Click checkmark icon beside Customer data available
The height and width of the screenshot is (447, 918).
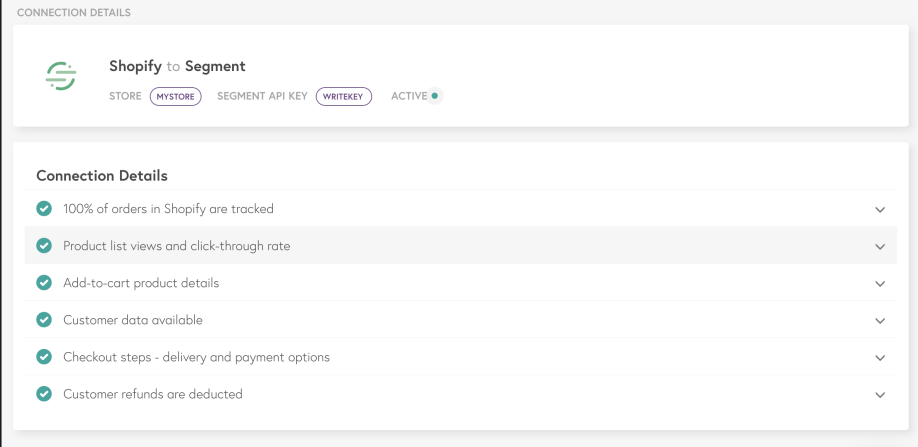coord(44,320)
